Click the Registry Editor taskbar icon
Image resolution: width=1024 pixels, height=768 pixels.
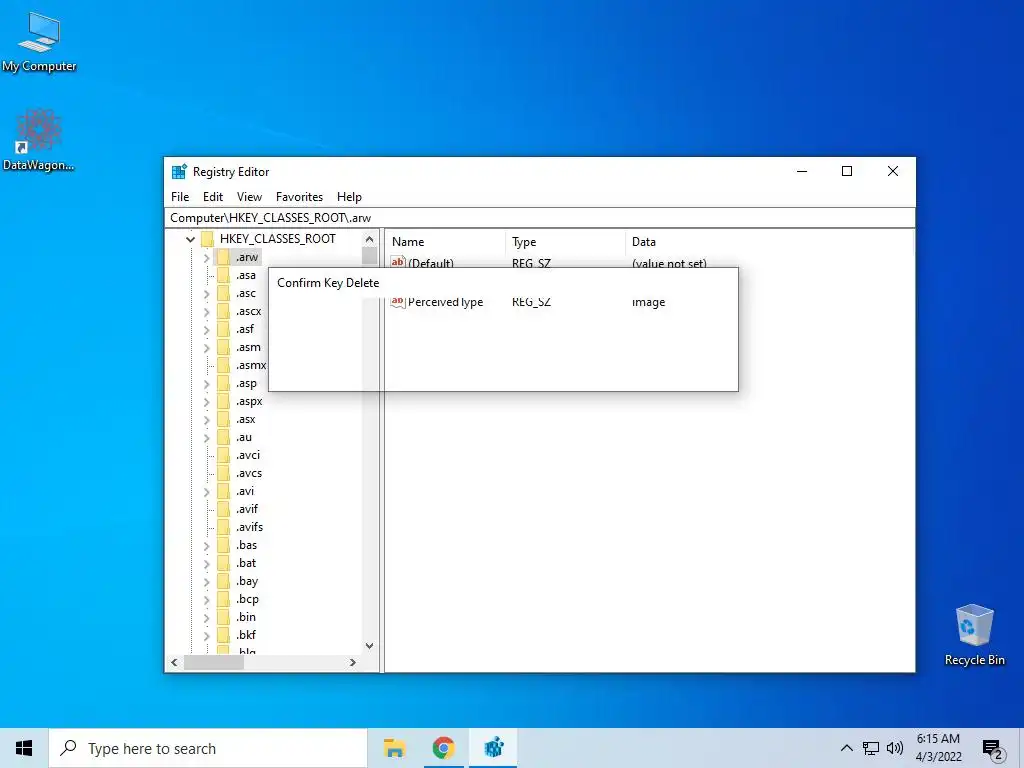pyautogui.click(x=493, y=748)
